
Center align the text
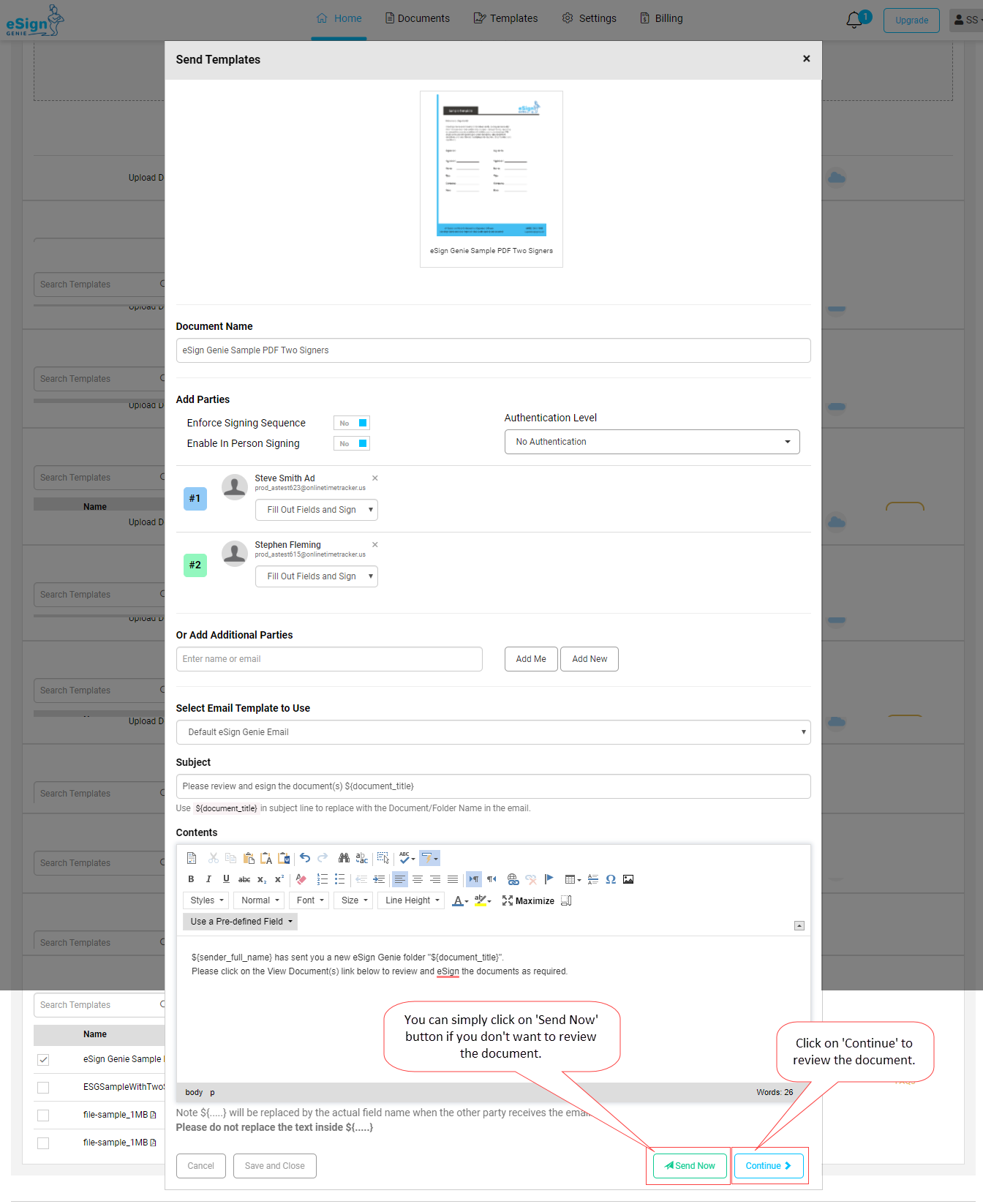coord(418,879)
